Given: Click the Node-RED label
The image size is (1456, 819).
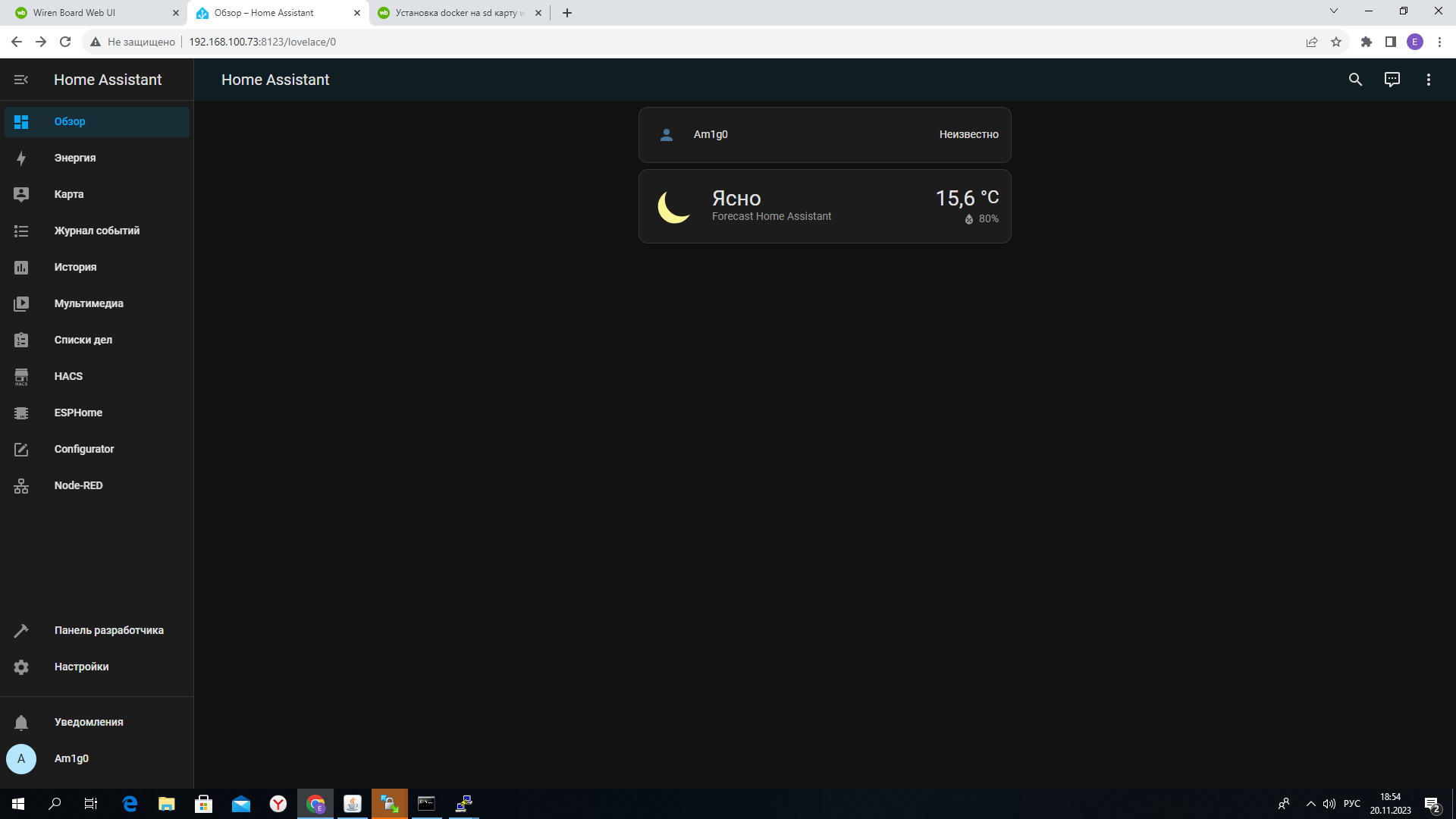Looking at the screenshot, I should click(x=78, y=485).
